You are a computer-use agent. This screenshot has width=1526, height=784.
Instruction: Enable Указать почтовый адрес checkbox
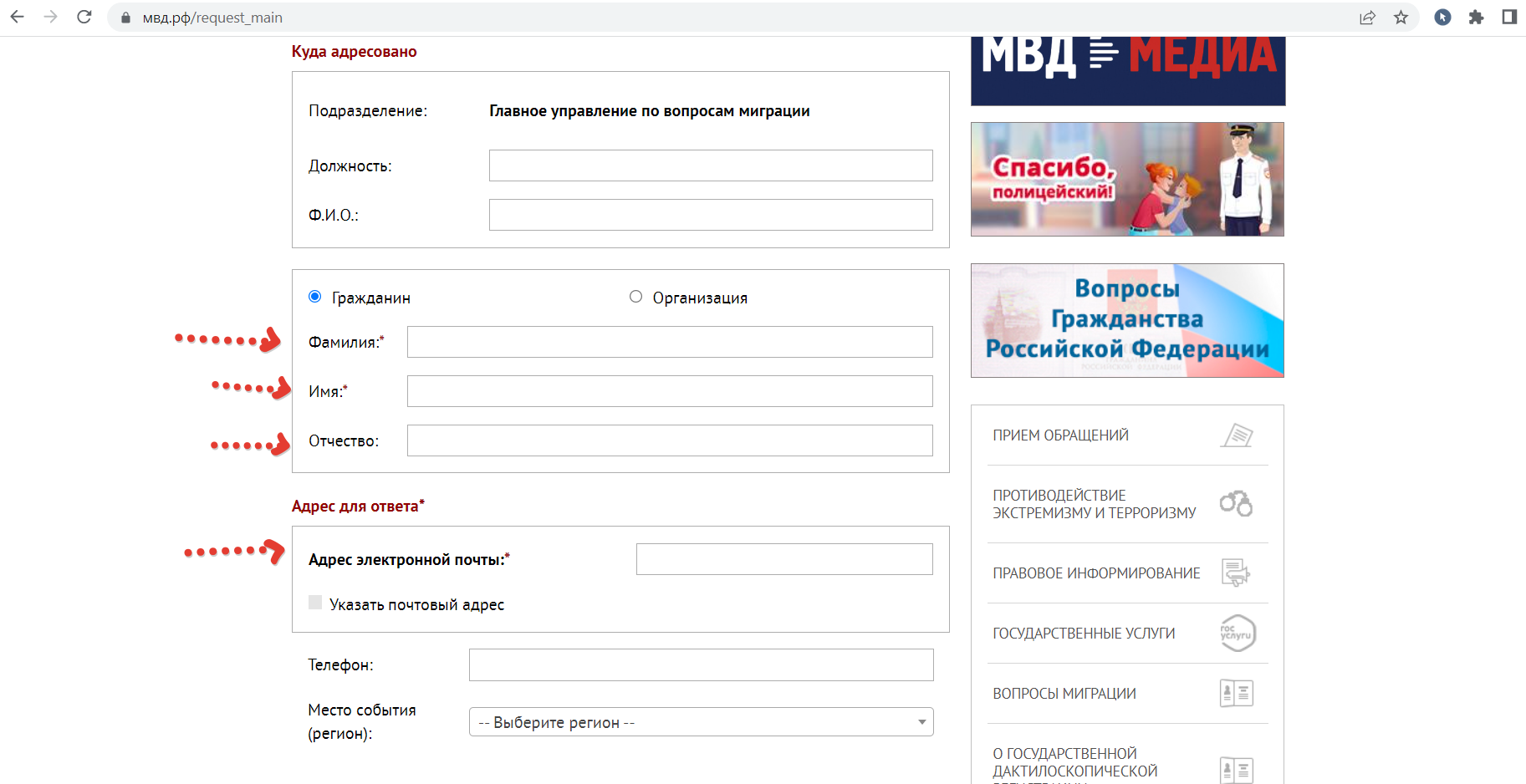[x=315, y=603]
